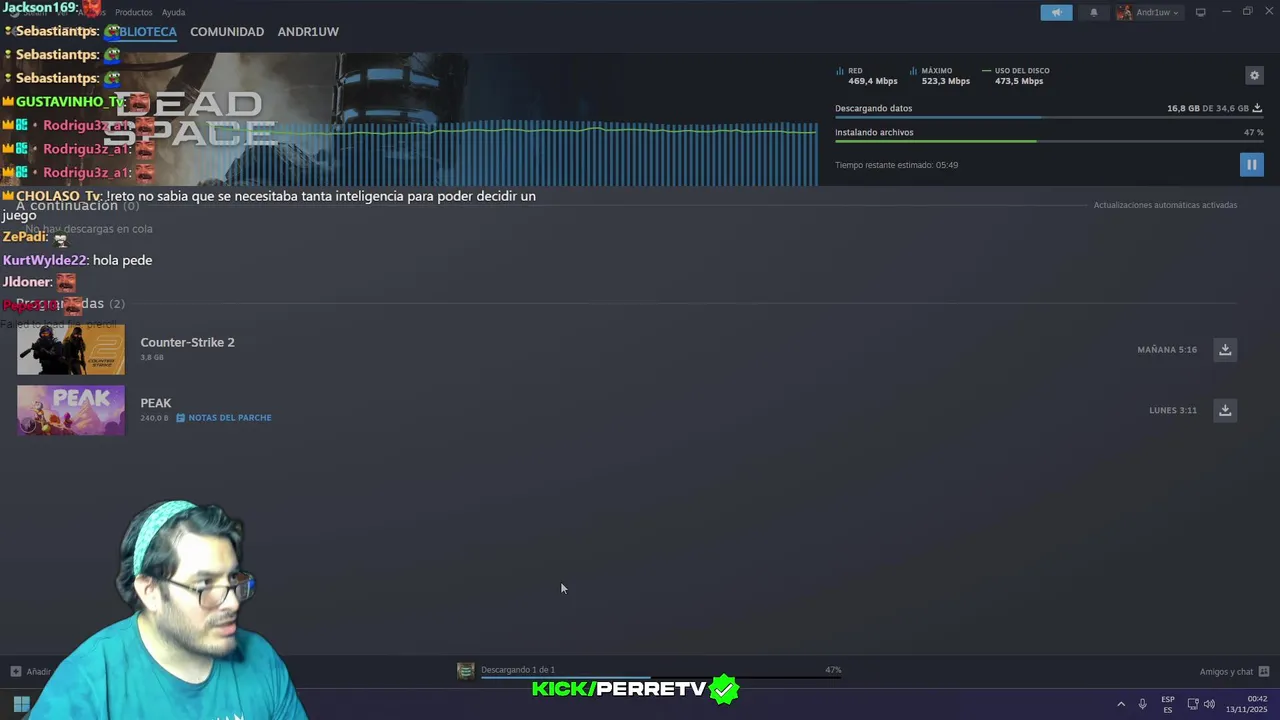Open the Ayuda menu
This screenshot has width=1280, height=720.
(x=174, y=13)
